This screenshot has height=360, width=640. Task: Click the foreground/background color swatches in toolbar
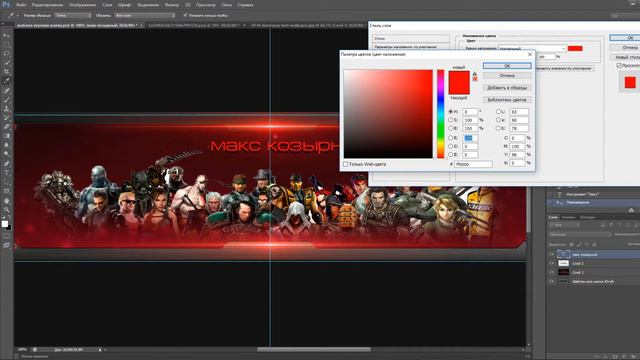[6, 224]
